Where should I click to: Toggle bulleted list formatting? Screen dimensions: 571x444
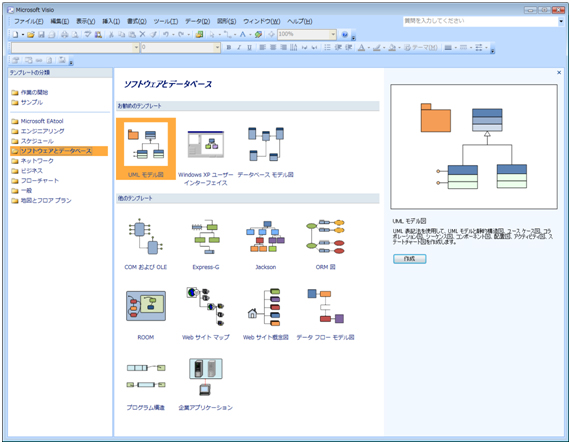click(x=327, y=48)
